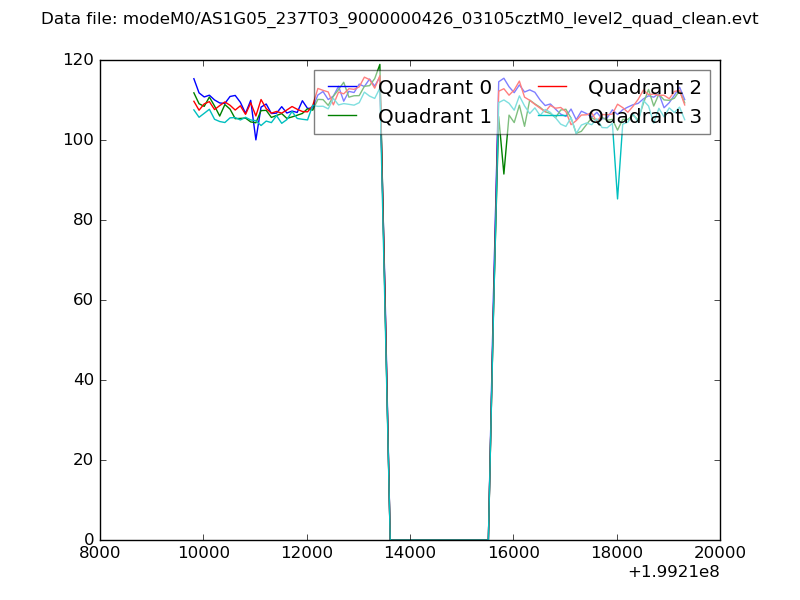
Task: Click the green dip near x 16000
Action: 504,170
